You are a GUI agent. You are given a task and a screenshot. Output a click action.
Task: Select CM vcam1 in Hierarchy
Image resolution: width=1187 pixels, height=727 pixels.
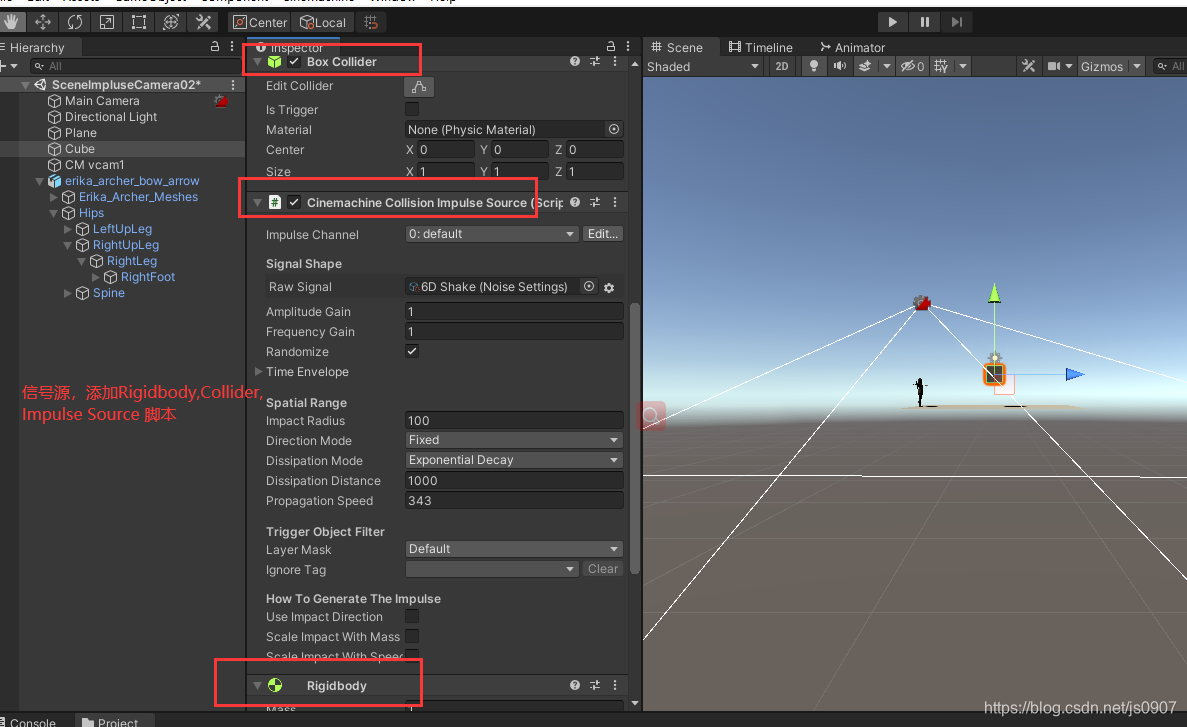(94, 164)
